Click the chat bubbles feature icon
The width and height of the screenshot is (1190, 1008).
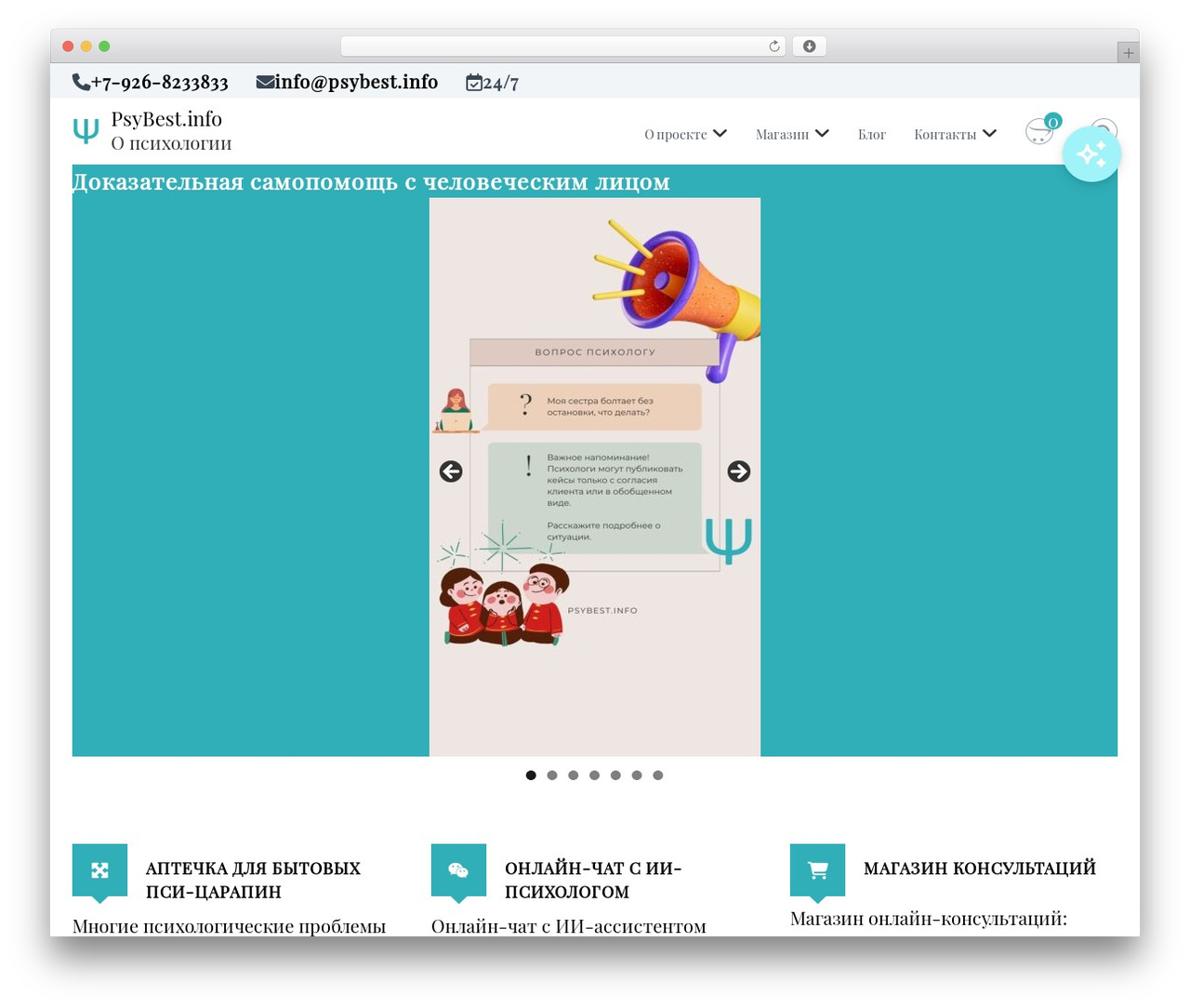pyautogui.click(x=458, y=870)
